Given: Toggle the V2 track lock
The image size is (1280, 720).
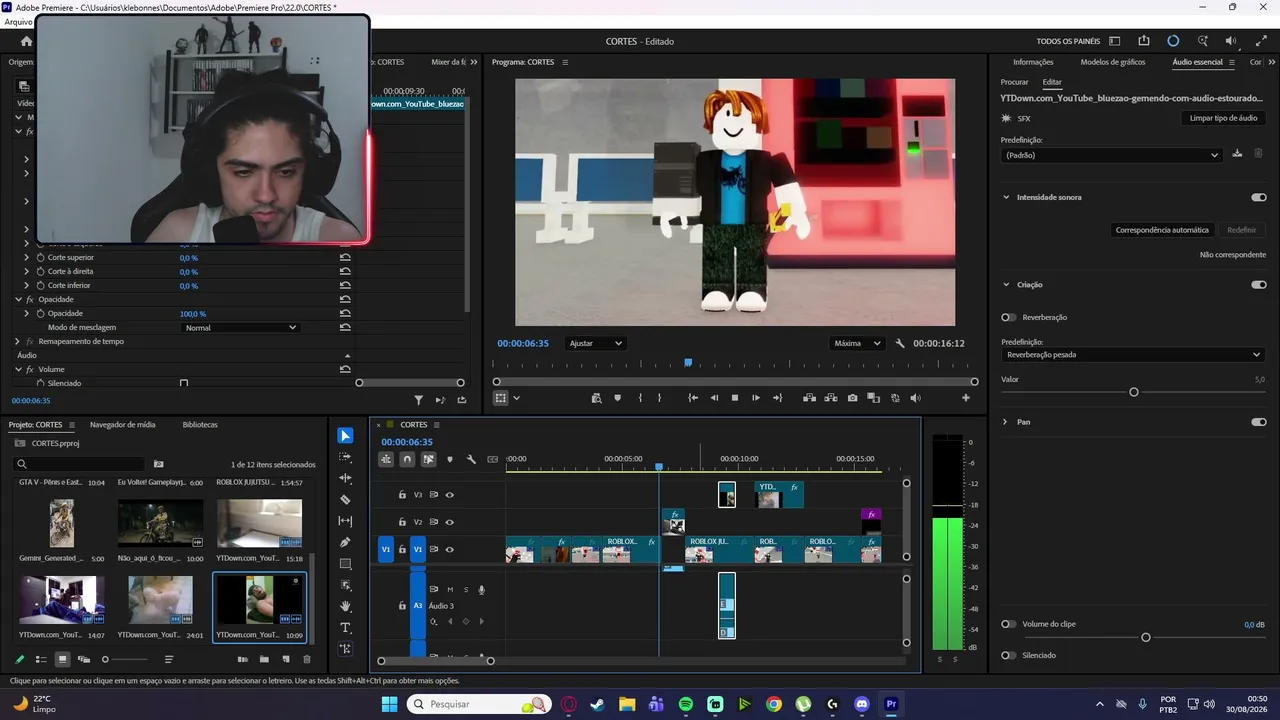Looking at the screenshot, I should (402, 522).
